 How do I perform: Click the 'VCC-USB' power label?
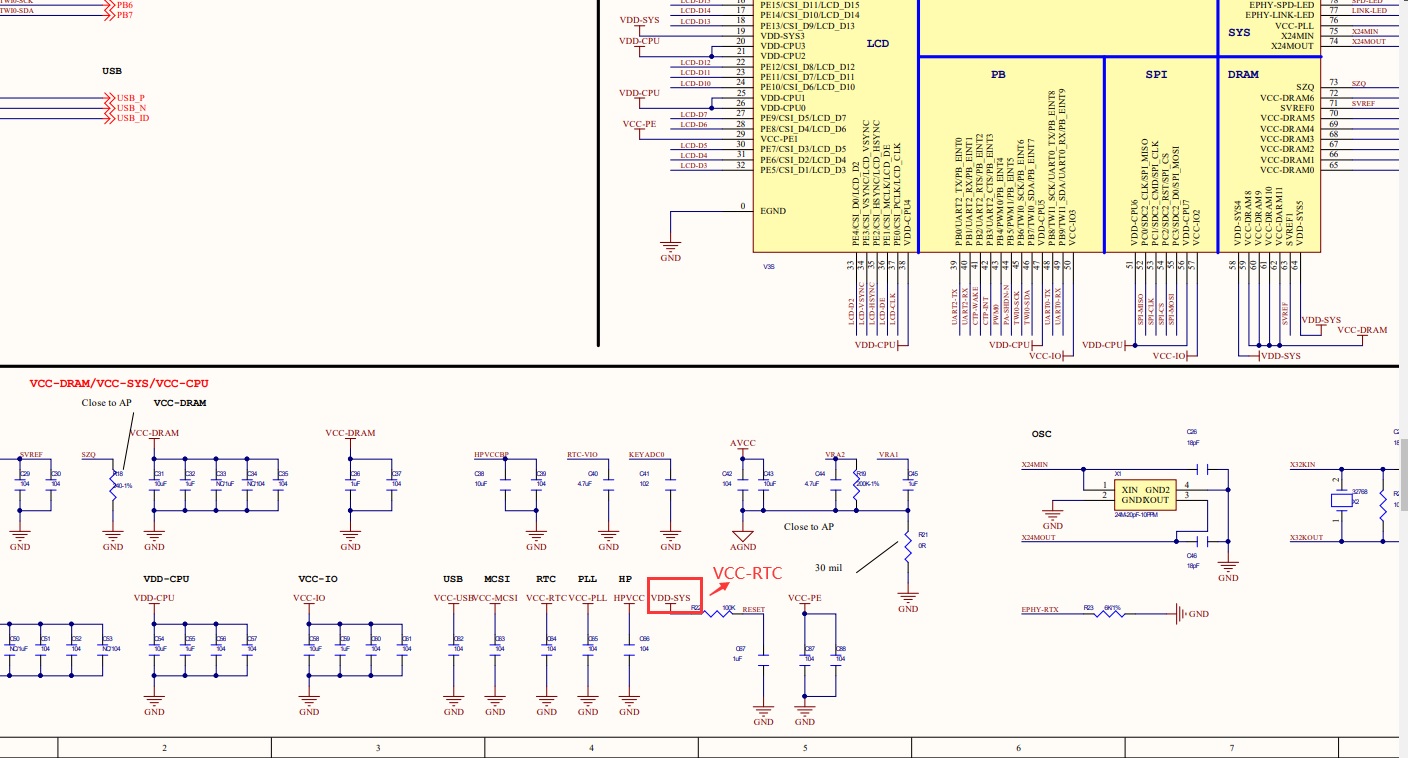coord(453,598)
